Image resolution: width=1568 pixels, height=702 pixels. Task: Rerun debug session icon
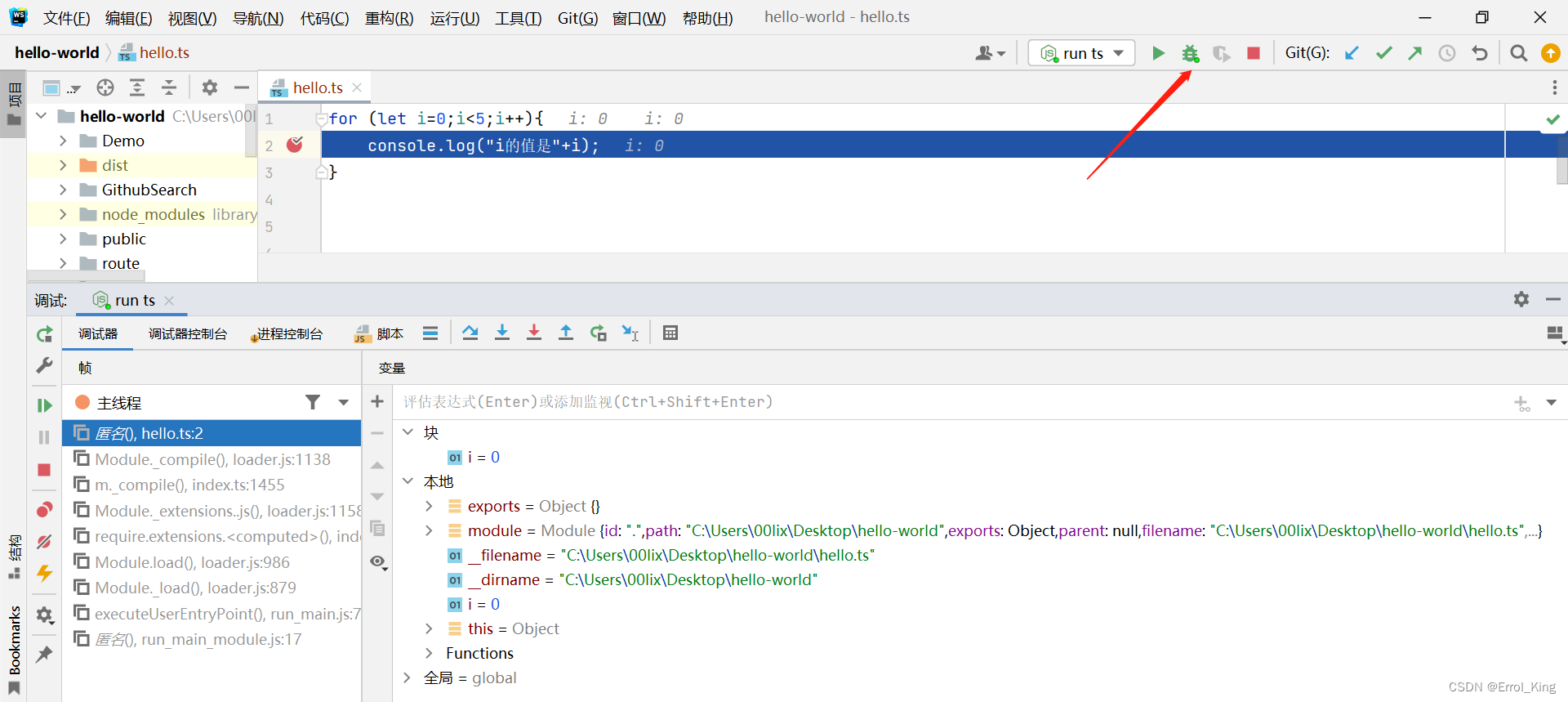44,333
